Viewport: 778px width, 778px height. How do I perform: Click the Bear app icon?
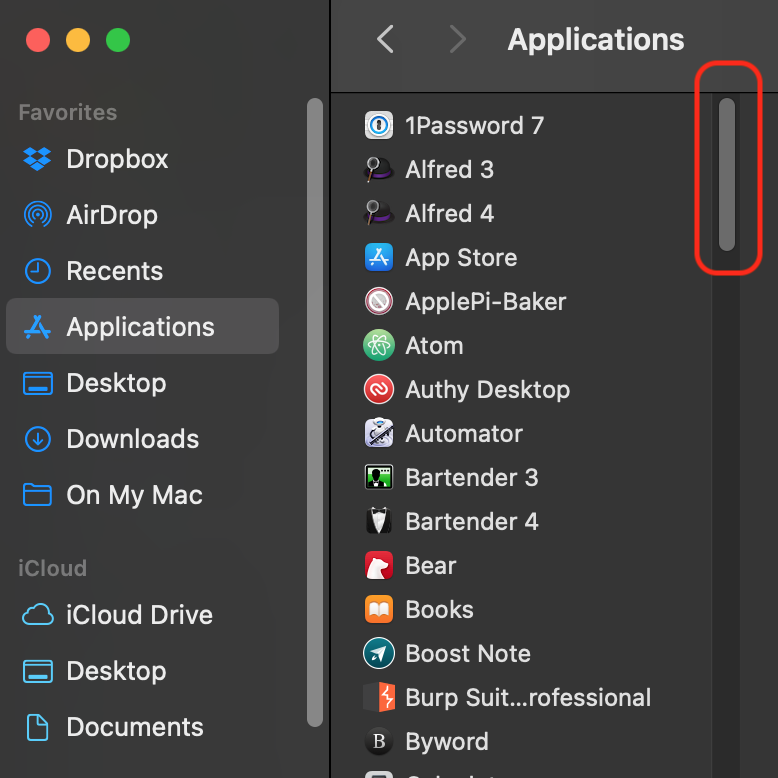pos(379,566)
